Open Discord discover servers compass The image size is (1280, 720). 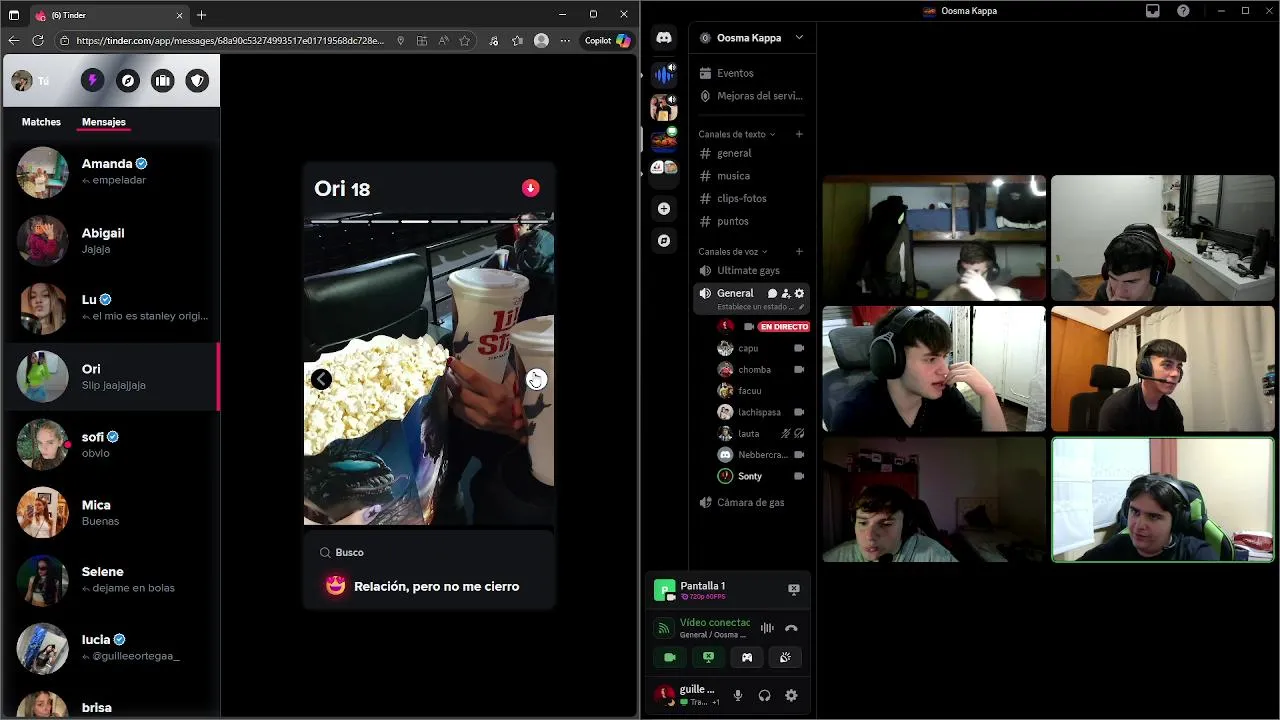pyautogui.click(x=664, y=241)
